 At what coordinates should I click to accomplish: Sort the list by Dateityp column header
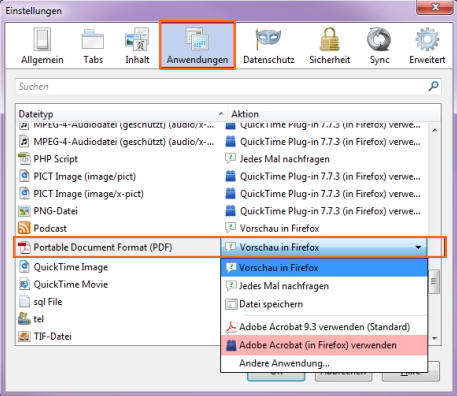[x=121, y=114]
